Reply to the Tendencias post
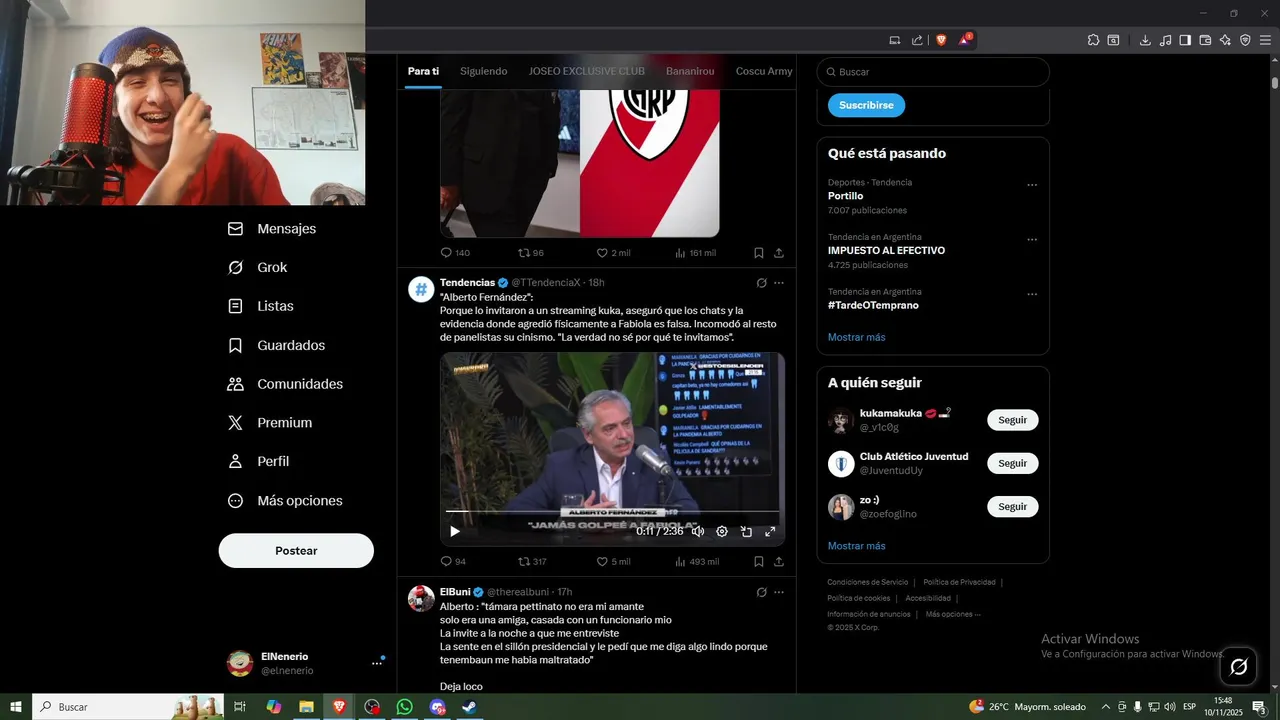 click(x=453, y=562)
